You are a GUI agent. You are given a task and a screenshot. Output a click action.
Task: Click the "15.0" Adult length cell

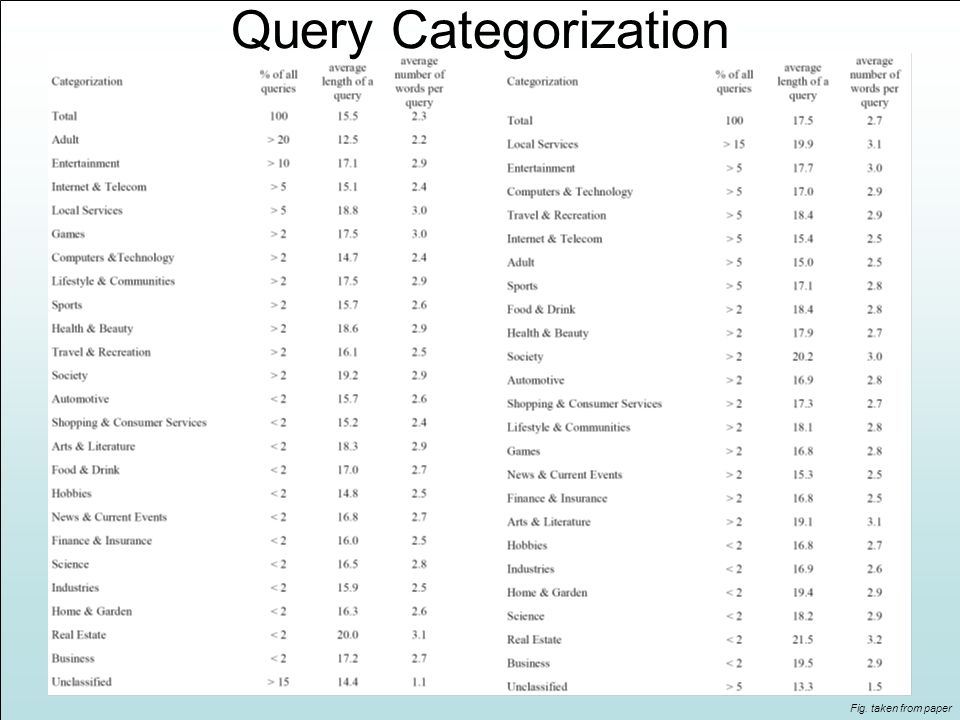click(803, 263)
